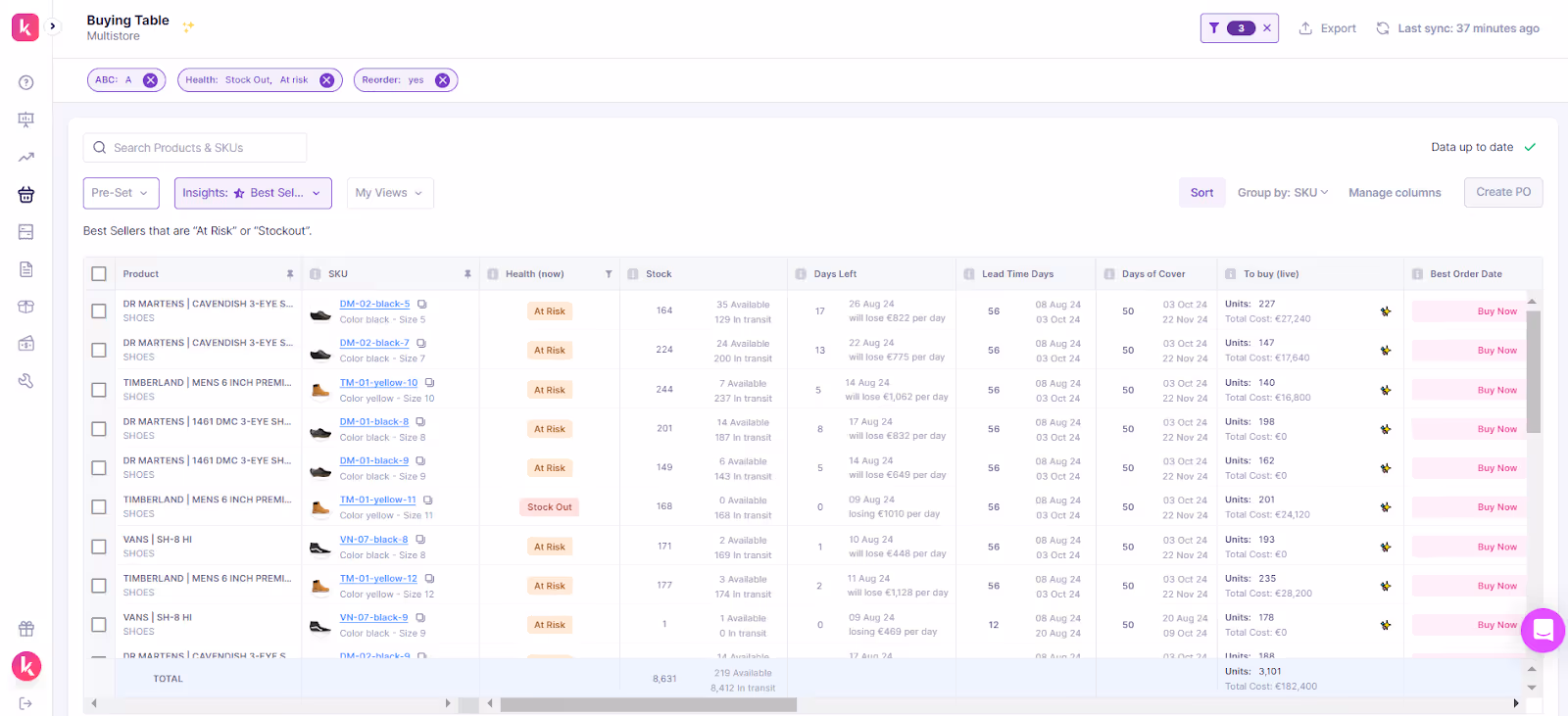1568x716 pixels.
Task: Click the pin icon on SKU column
Action: [x=467, y=274]
